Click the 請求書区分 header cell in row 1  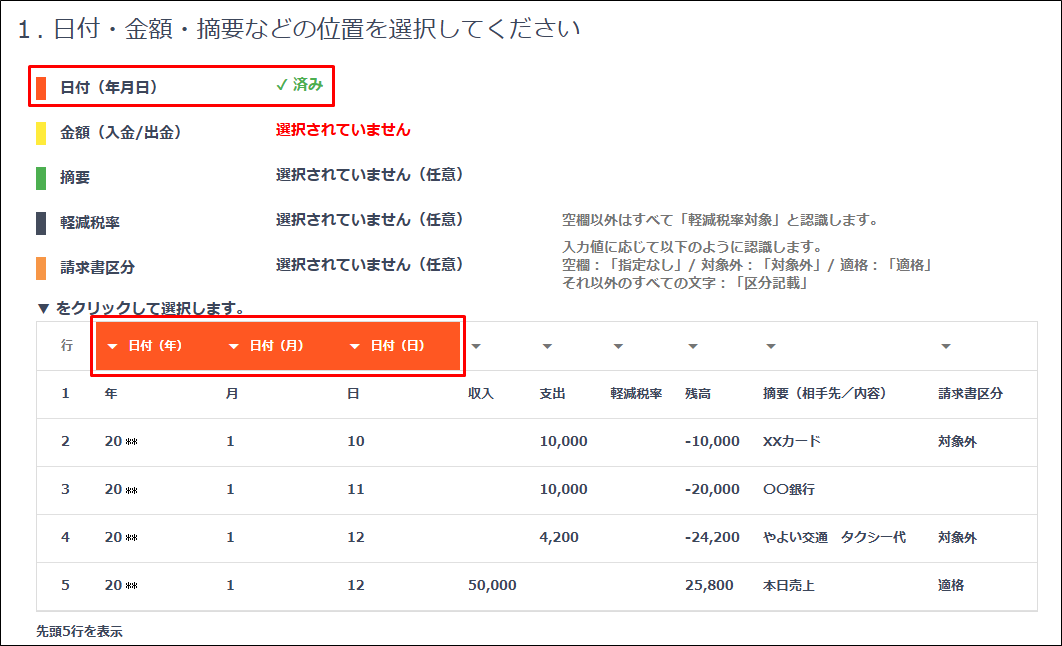[x=971, y=393]
